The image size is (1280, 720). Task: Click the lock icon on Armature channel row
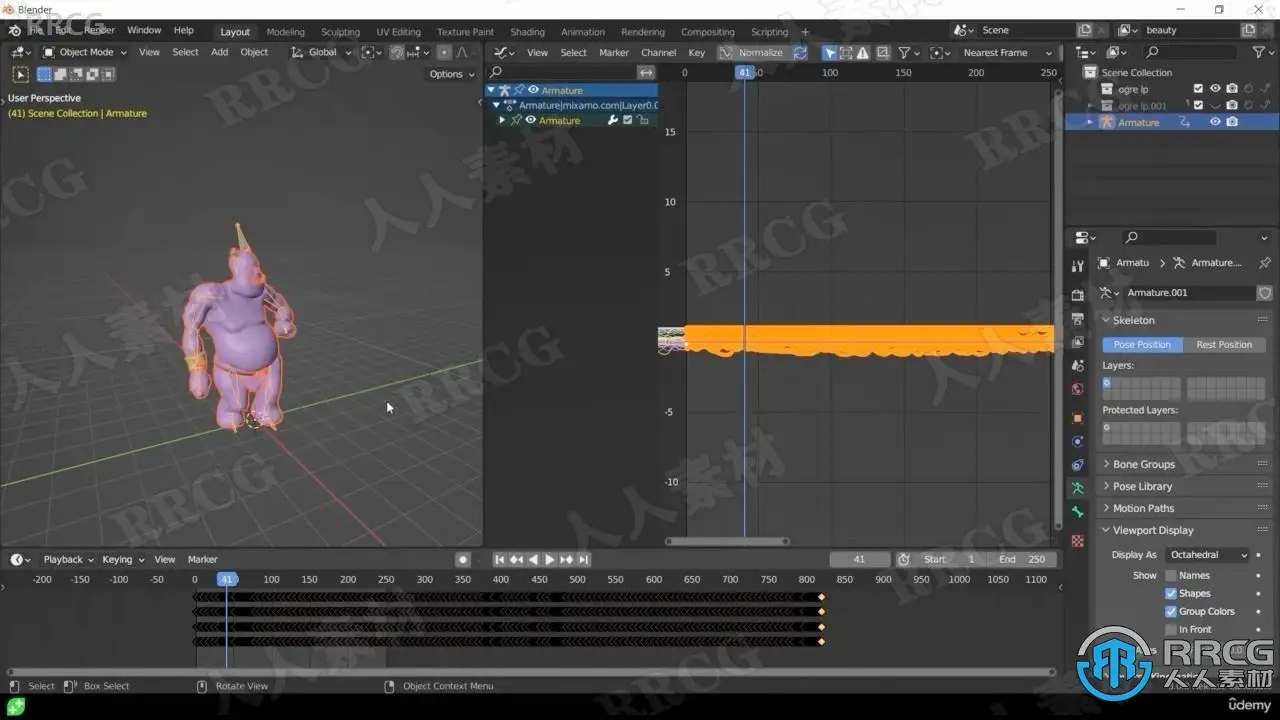coord(642,120)
